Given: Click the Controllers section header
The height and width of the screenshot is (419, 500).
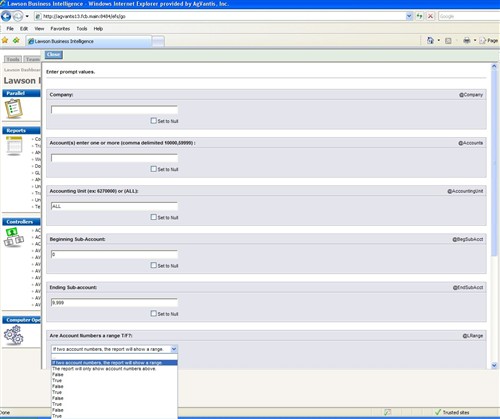Looking at the screenshot, I should pos(21,222).
